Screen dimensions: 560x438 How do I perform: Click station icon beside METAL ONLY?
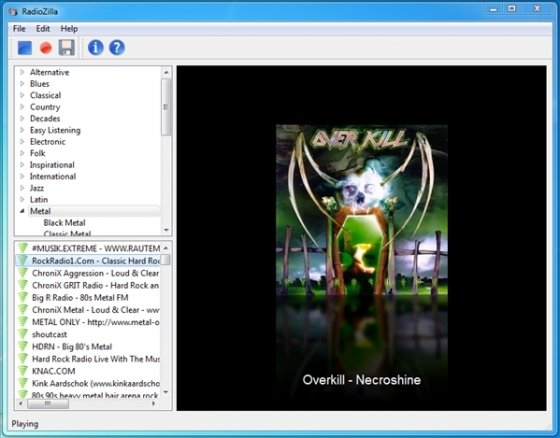[x=23, y=322]
